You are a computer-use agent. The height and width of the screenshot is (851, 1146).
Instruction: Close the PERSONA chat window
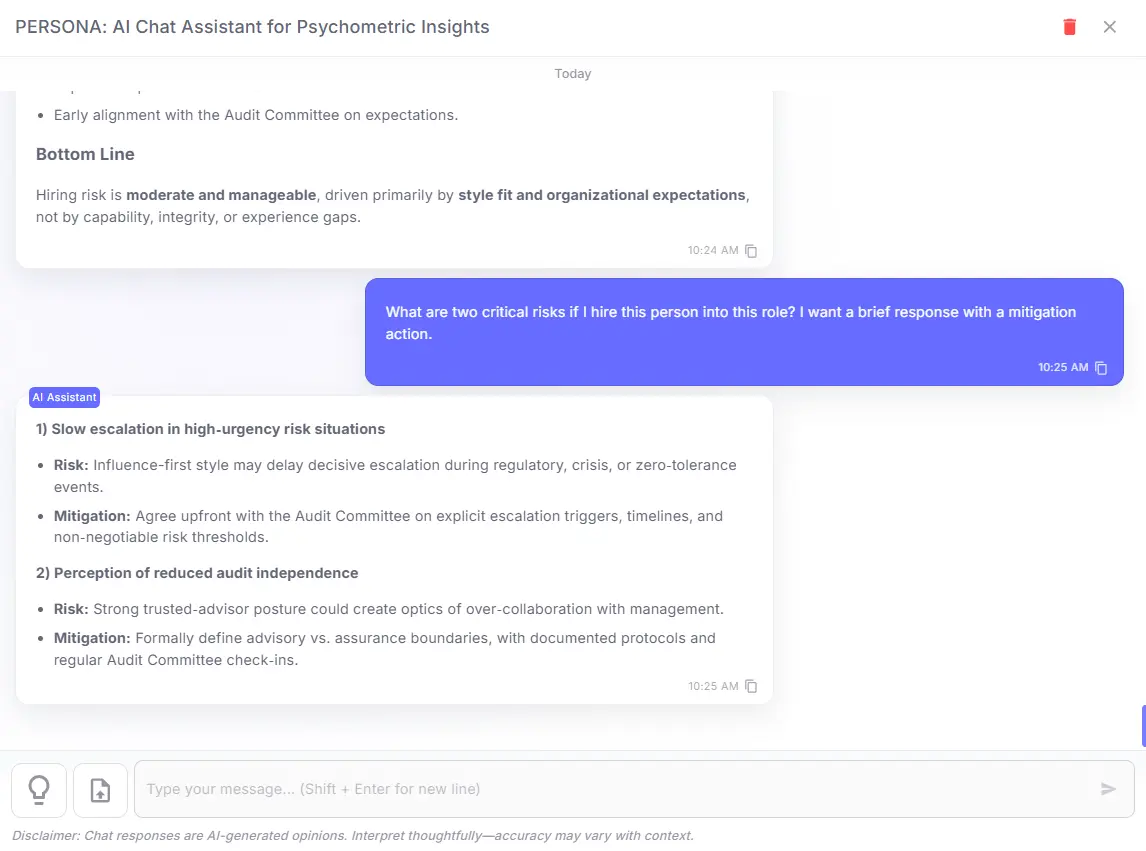[x=1110, y=27]
